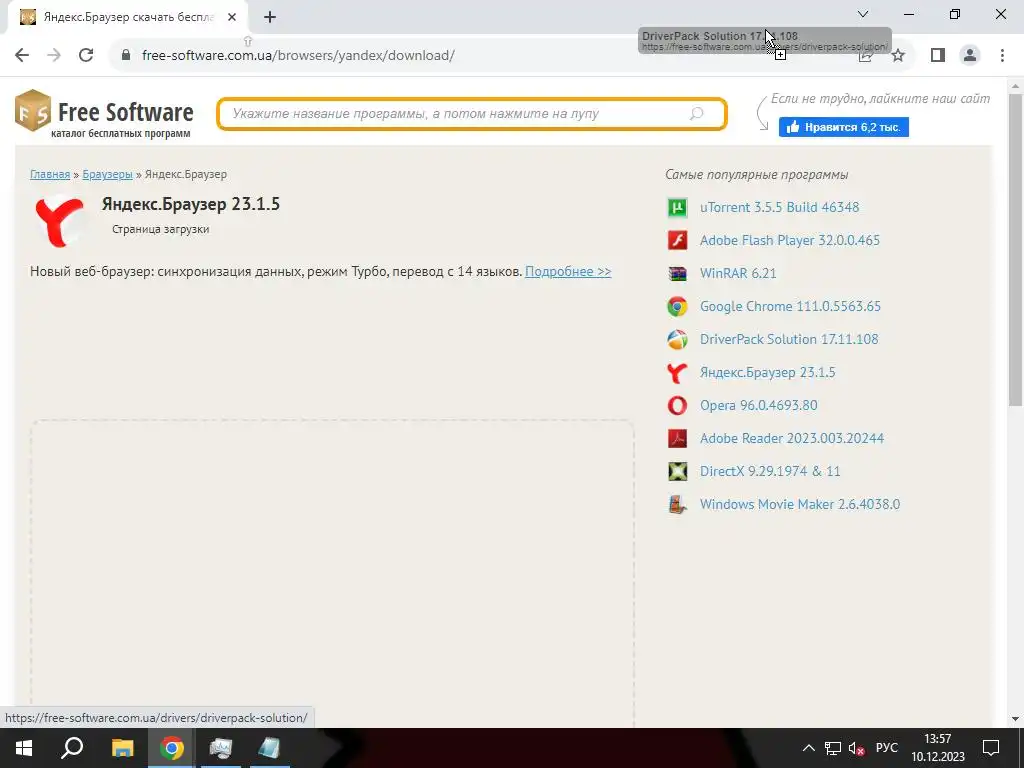Click the DriverPack Solution icon

677,340
